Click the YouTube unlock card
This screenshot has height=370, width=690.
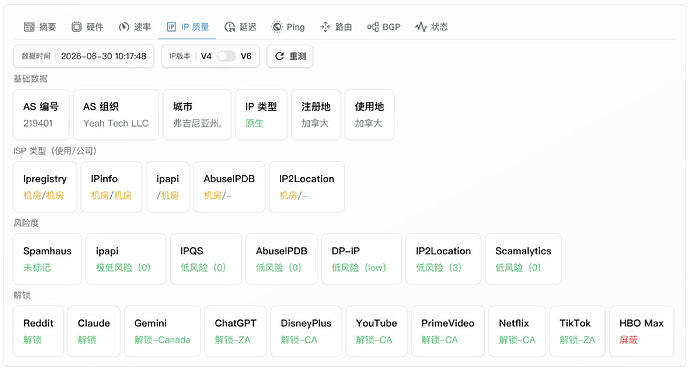click(x=376, y=331)
